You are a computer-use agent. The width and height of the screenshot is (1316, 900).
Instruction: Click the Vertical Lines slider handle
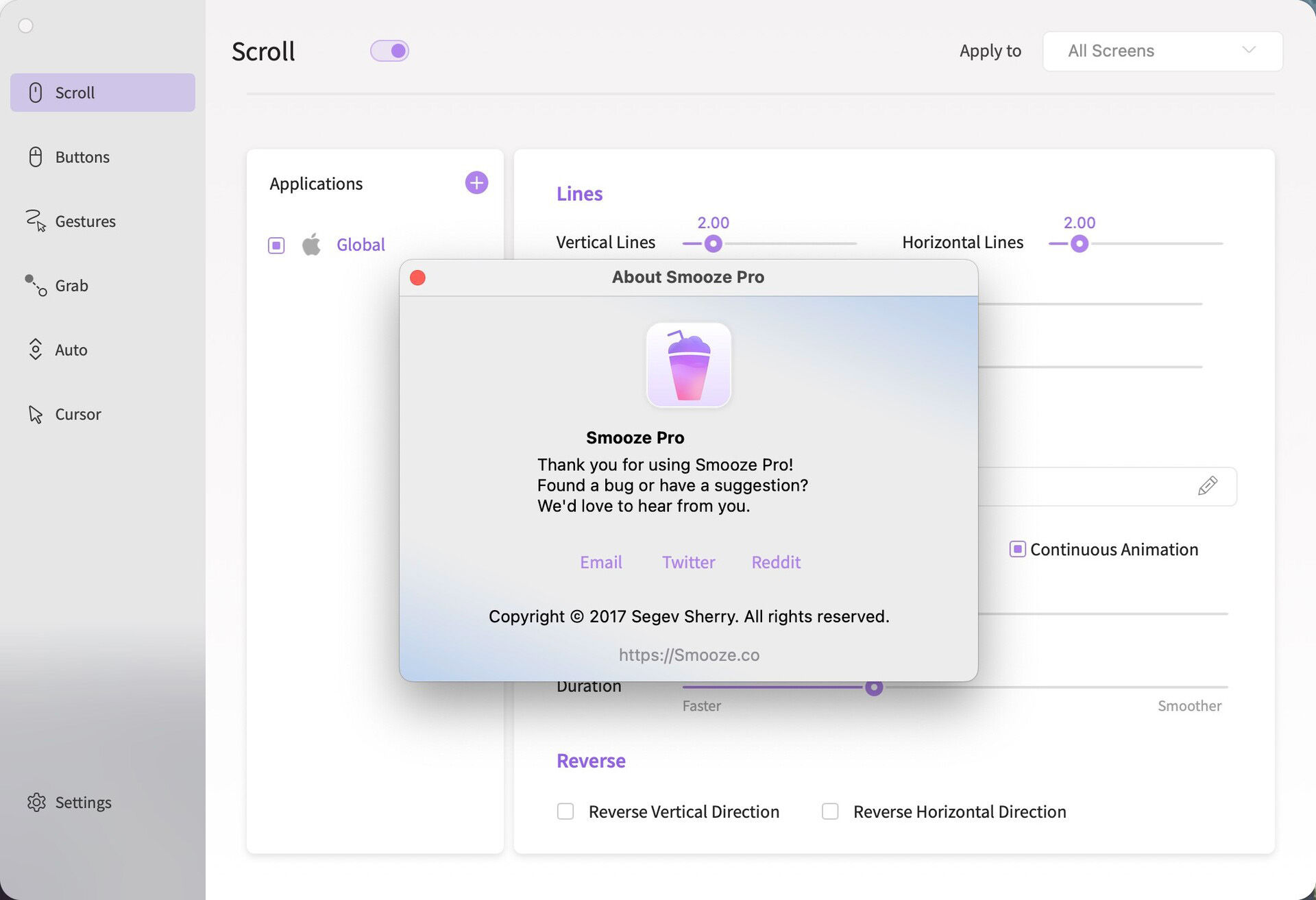click(713, 243)
